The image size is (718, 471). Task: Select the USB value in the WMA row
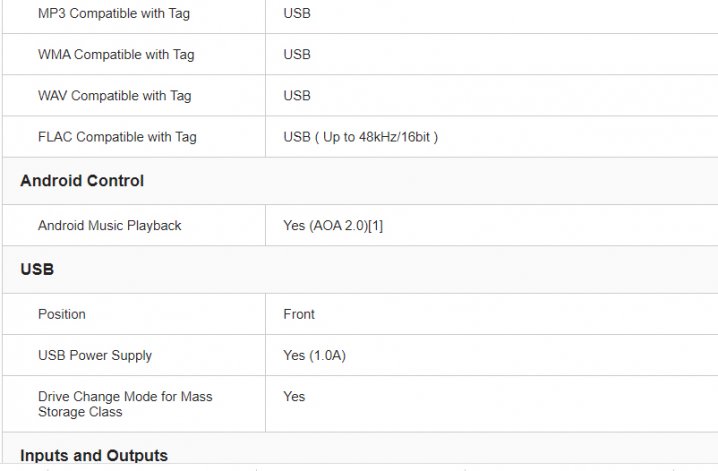pyautogui.click(x=297, y=55)
